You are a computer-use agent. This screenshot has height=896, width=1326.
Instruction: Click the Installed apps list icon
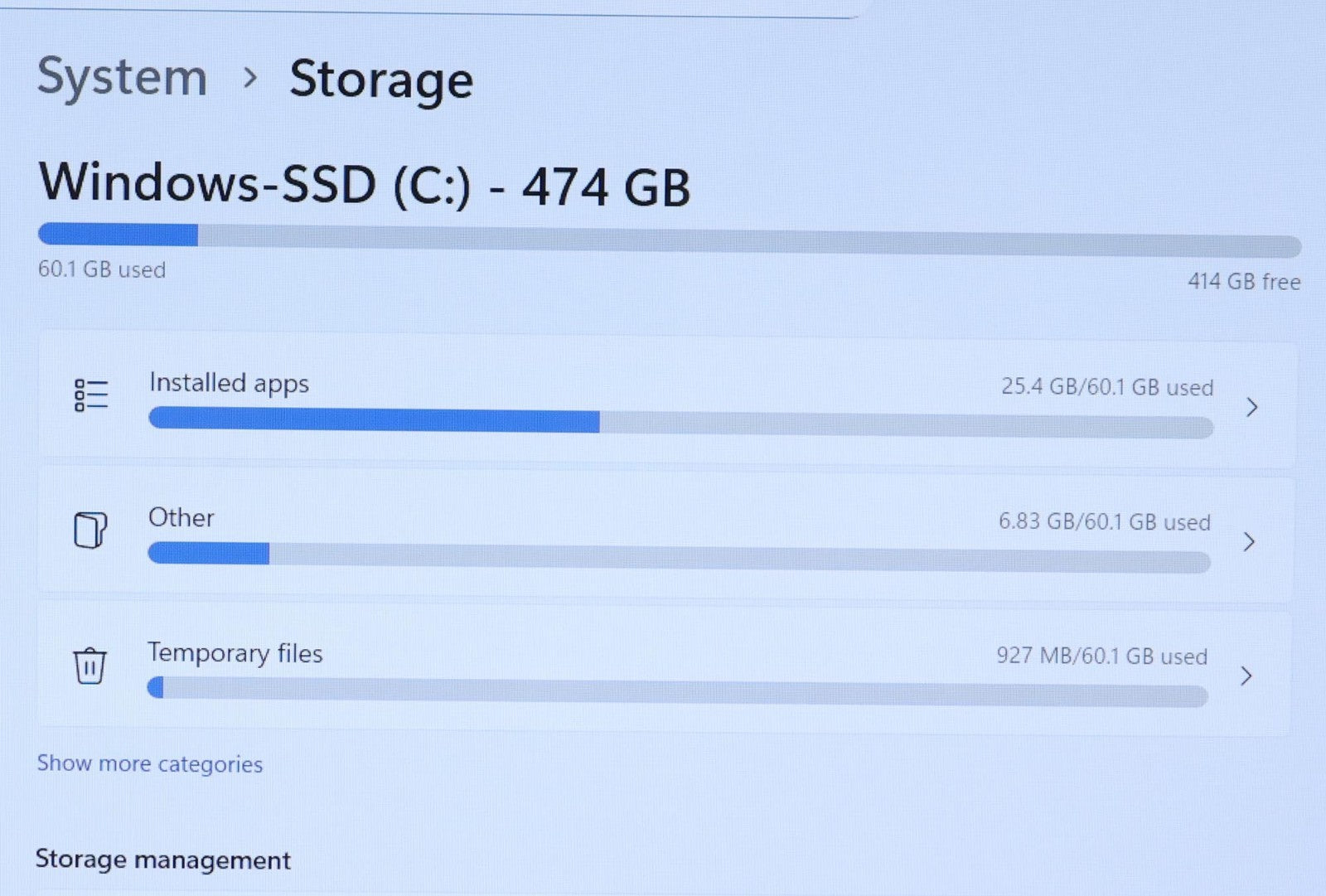91,395
